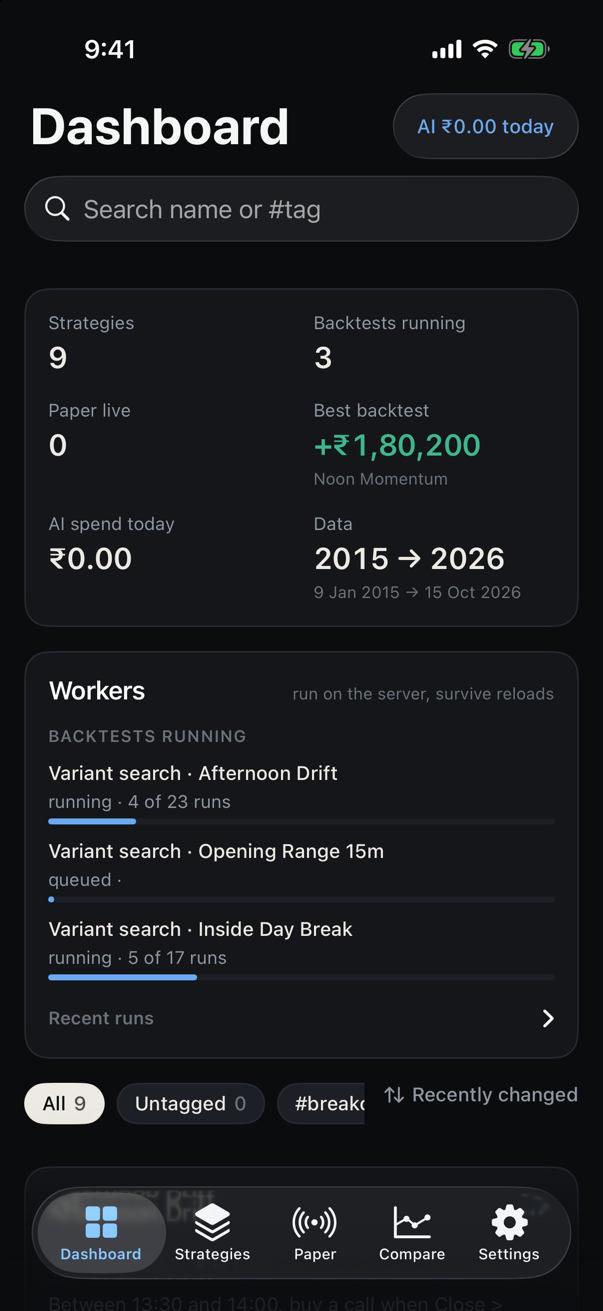Screen dimensions: 603x1311
Task: Tap the cellular signal bars
Action: 447,49
